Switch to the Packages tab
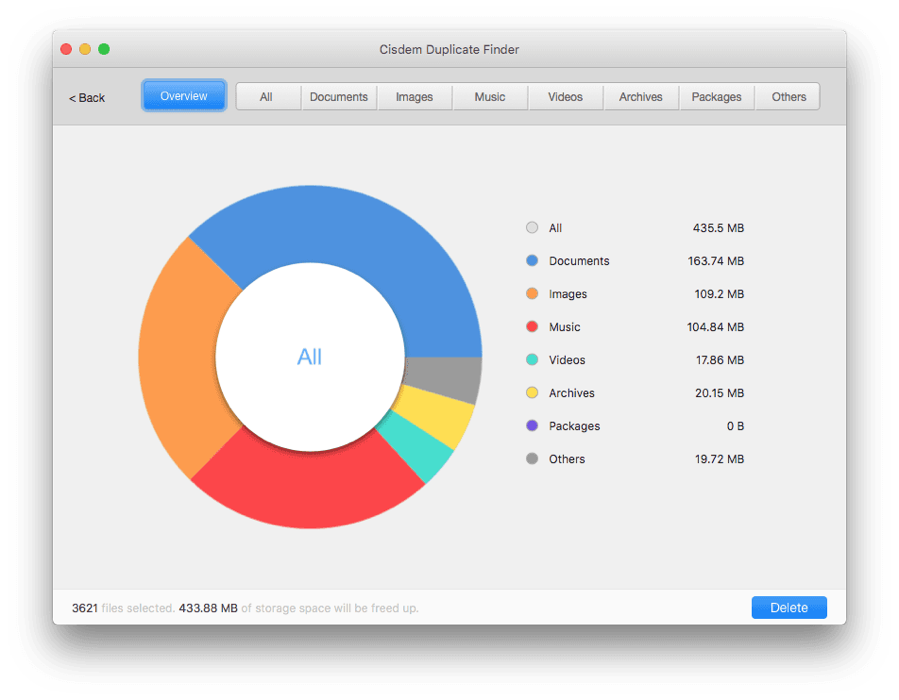899x700 pixels. 716,97
